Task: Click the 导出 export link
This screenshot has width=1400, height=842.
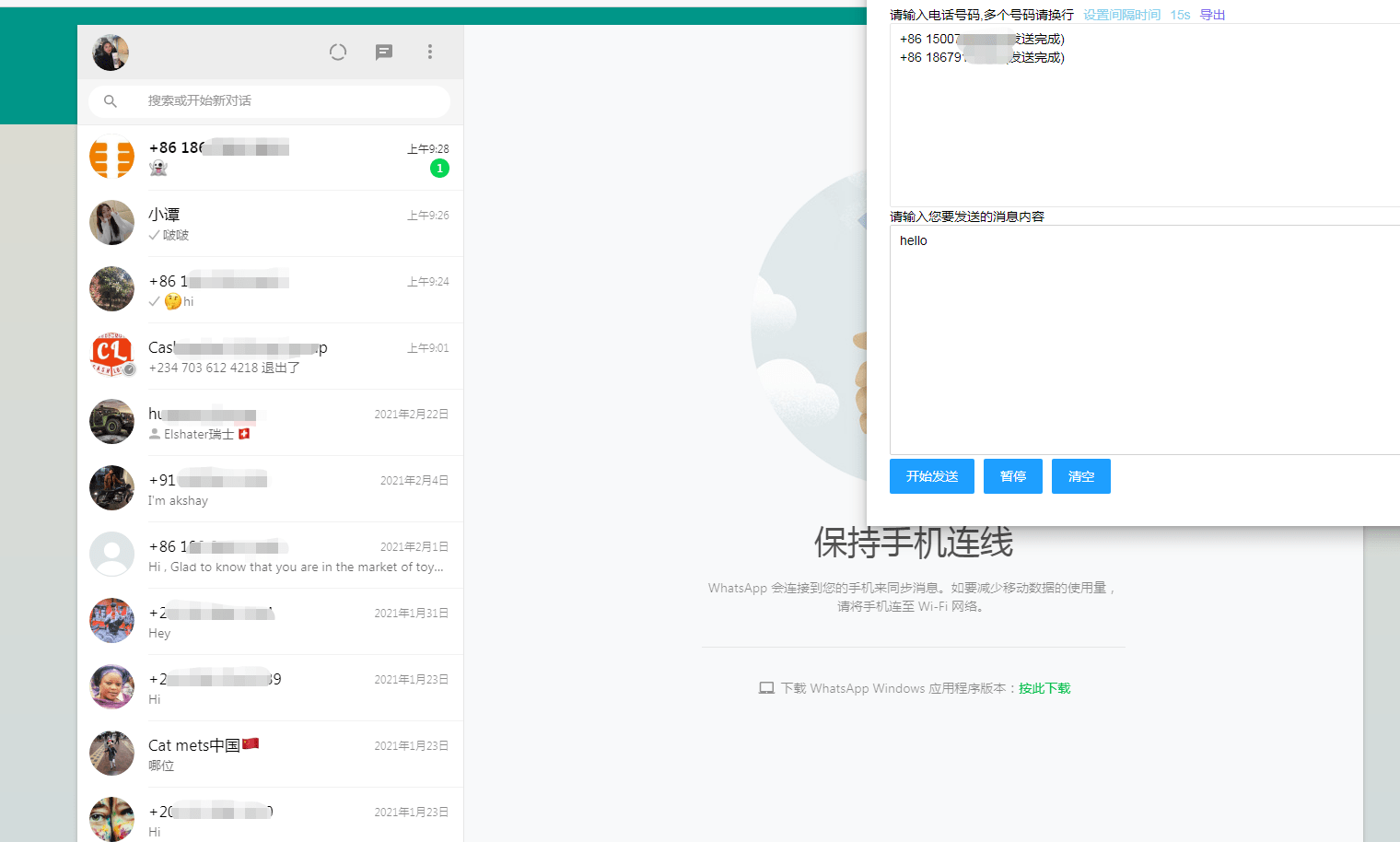Action: click(1212, 15)
